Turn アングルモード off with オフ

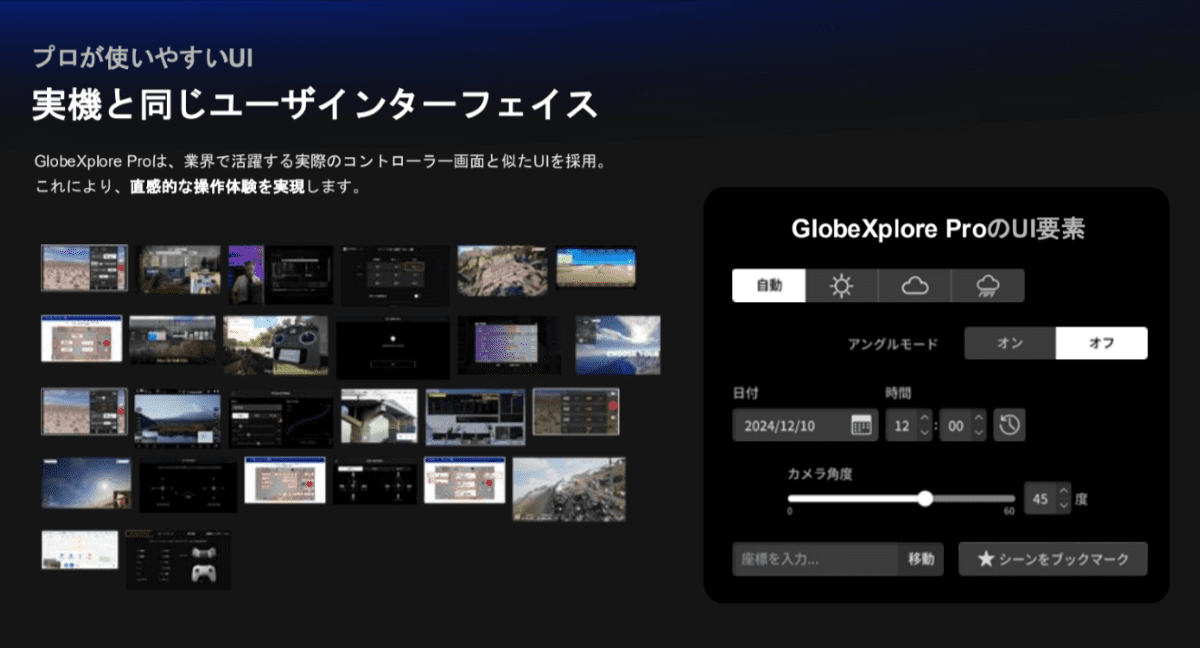1101,343
